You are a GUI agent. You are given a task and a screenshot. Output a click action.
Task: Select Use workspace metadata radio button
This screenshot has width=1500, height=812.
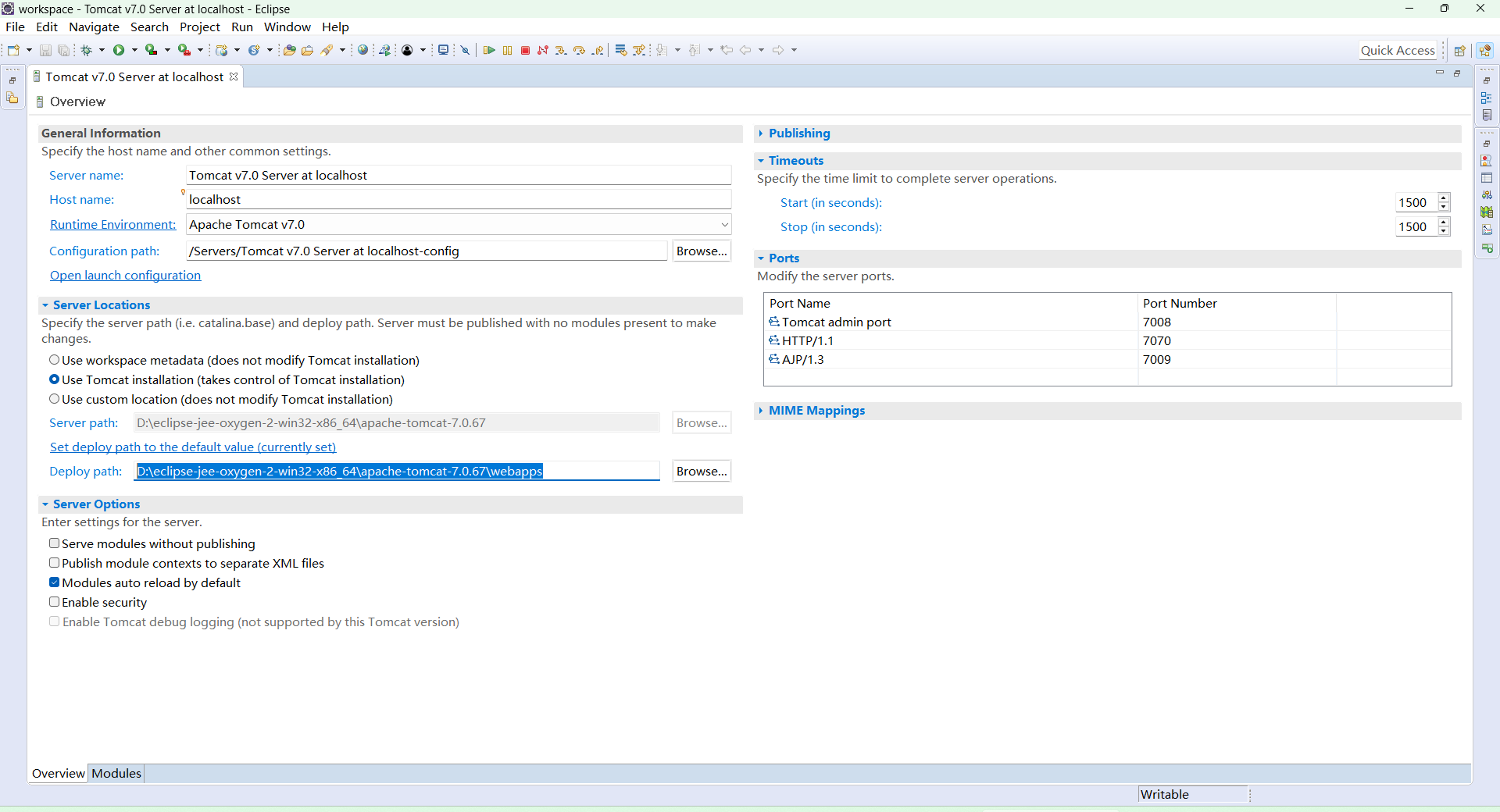55,360
